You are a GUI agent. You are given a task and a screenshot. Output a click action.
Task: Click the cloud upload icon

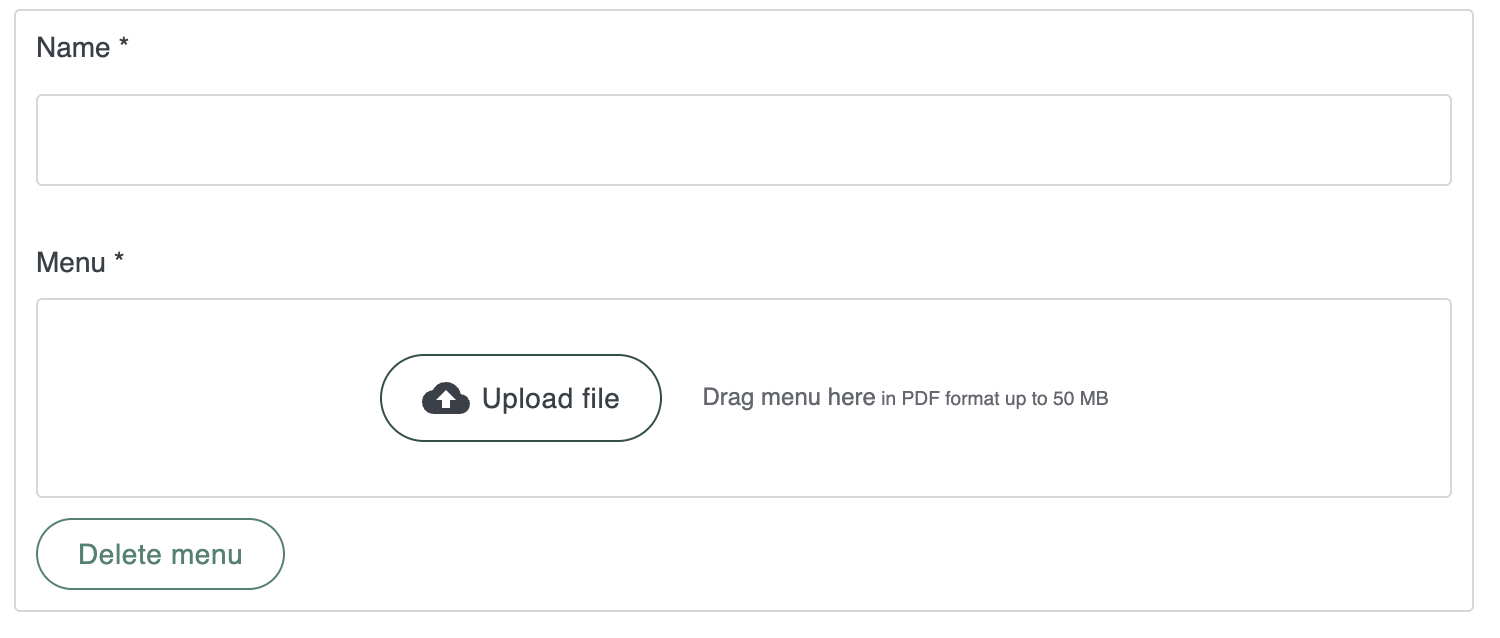pyautogui.click(x=446, y=399)
